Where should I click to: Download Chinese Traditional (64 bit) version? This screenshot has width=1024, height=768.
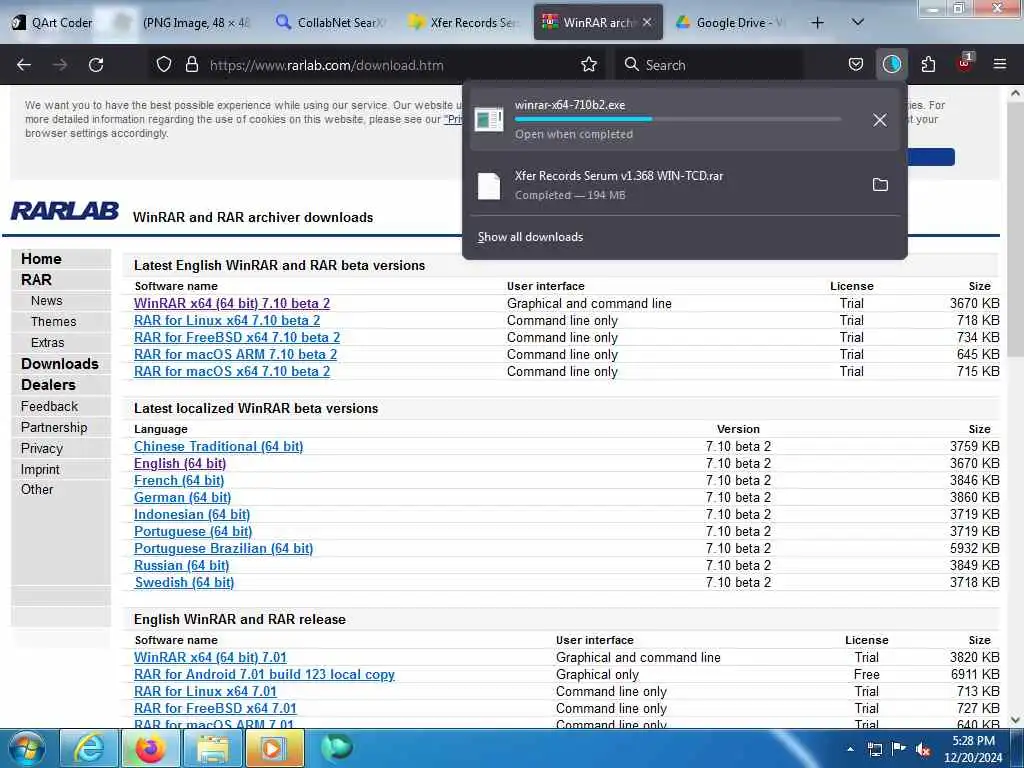[218, 446]
